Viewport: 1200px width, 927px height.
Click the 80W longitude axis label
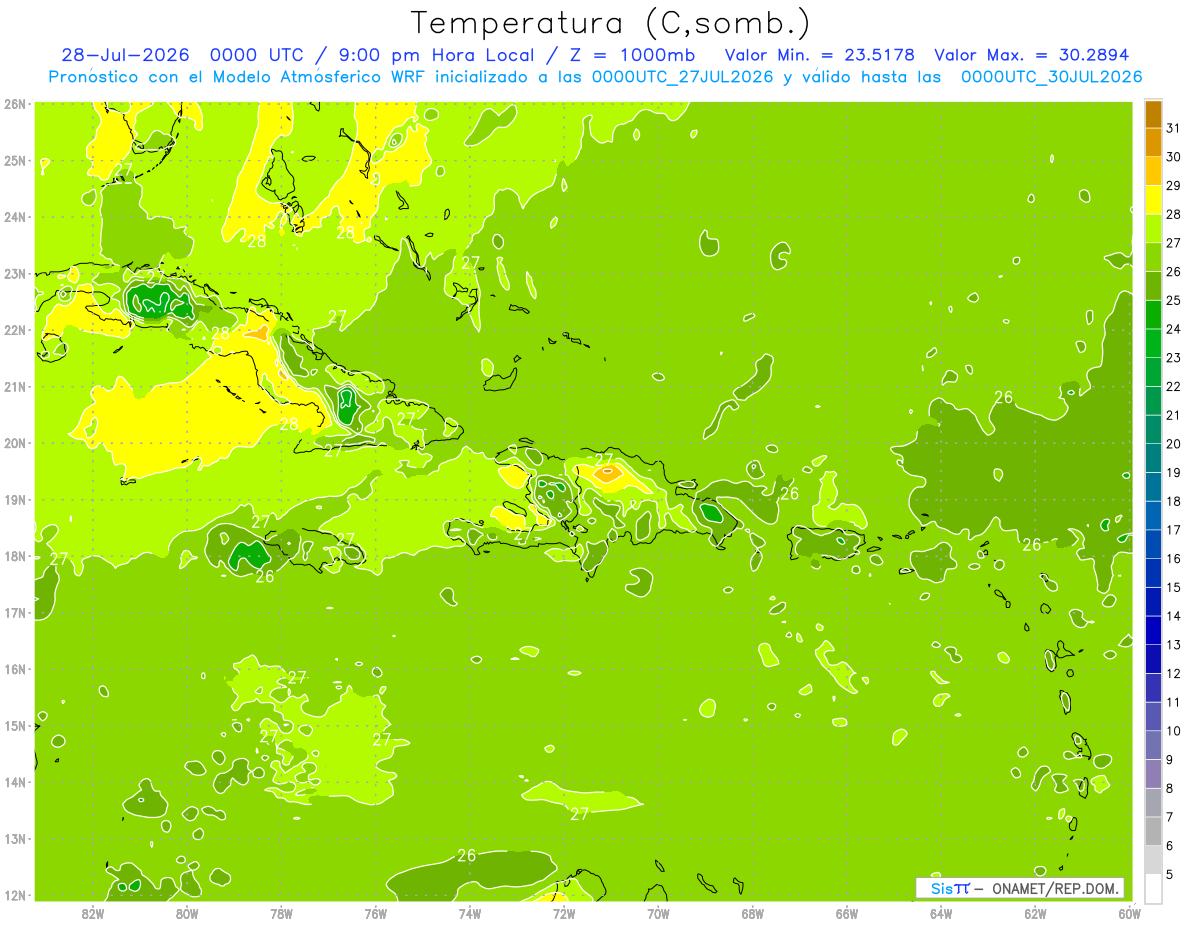[186, 913]
